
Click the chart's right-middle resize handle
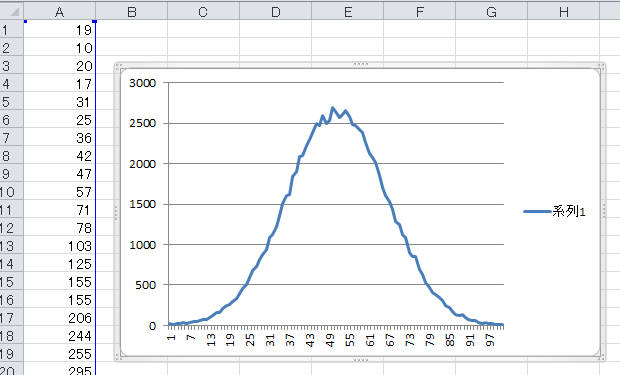click(604, 211)
